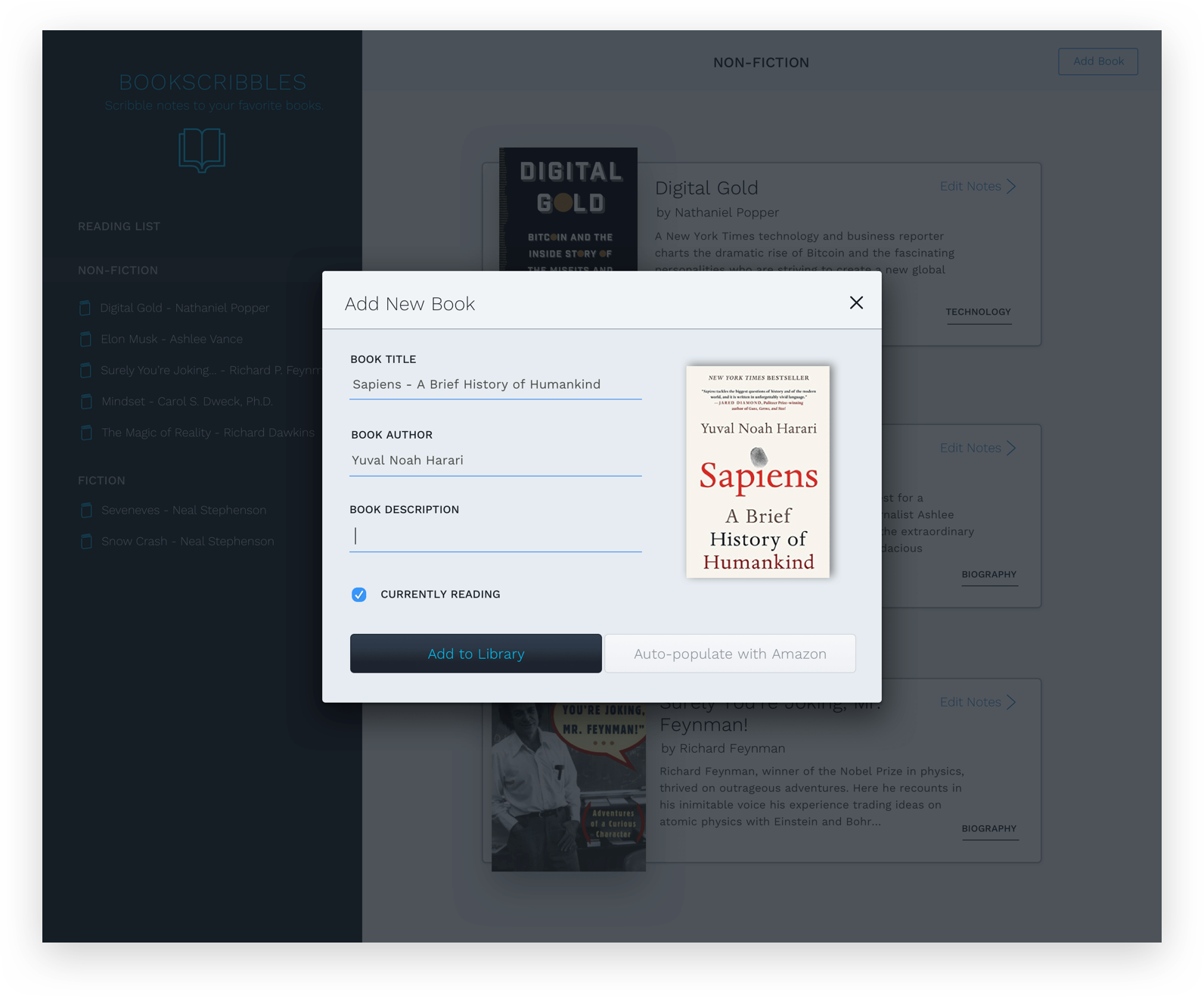Select Mindset - Carol S. Dweck entry
This screenshot has width=1204, height=997.
point(187,401)
